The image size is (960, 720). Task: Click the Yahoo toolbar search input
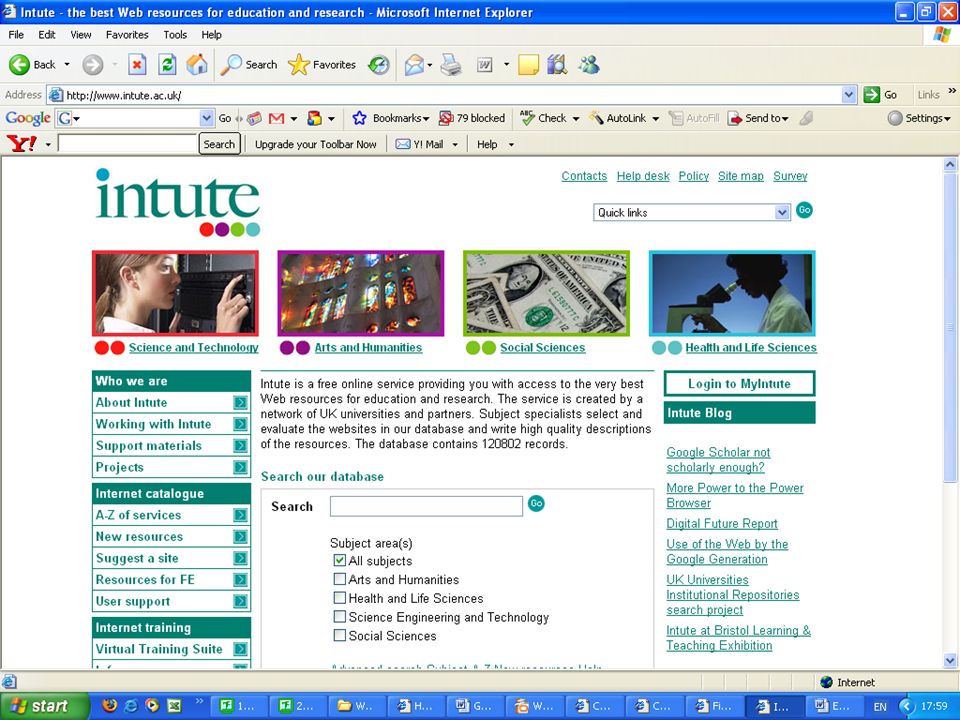point(127,144)
